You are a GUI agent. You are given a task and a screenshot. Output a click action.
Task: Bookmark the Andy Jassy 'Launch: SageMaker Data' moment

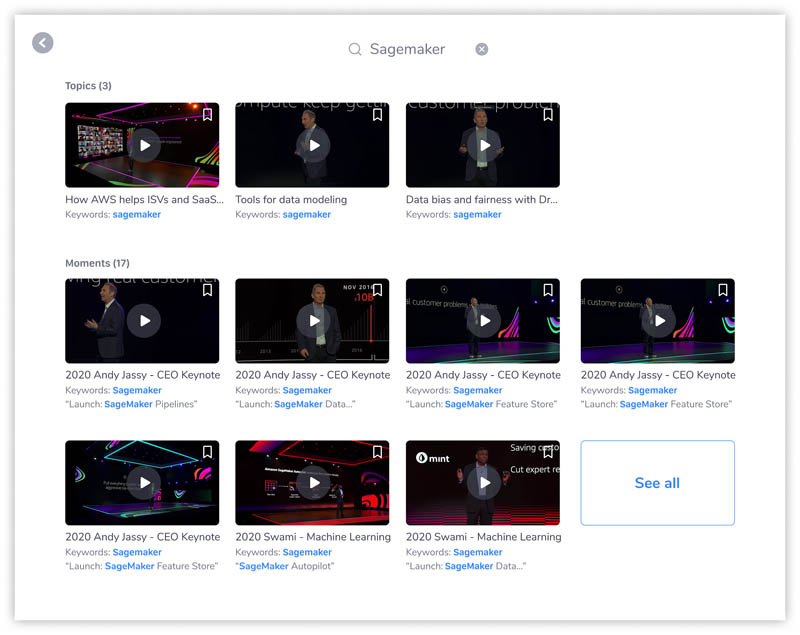(x=378, y=290)
